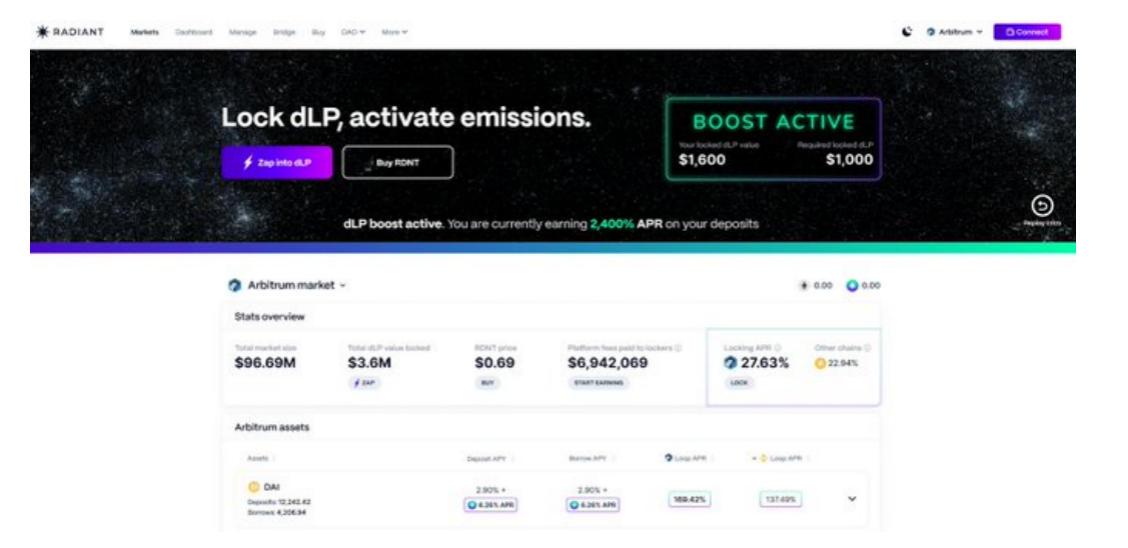The height and width of the screenshot is (548, 1128).
Task: Click the Arbitrum icon beside 27.63%
Action: point(730,363)
